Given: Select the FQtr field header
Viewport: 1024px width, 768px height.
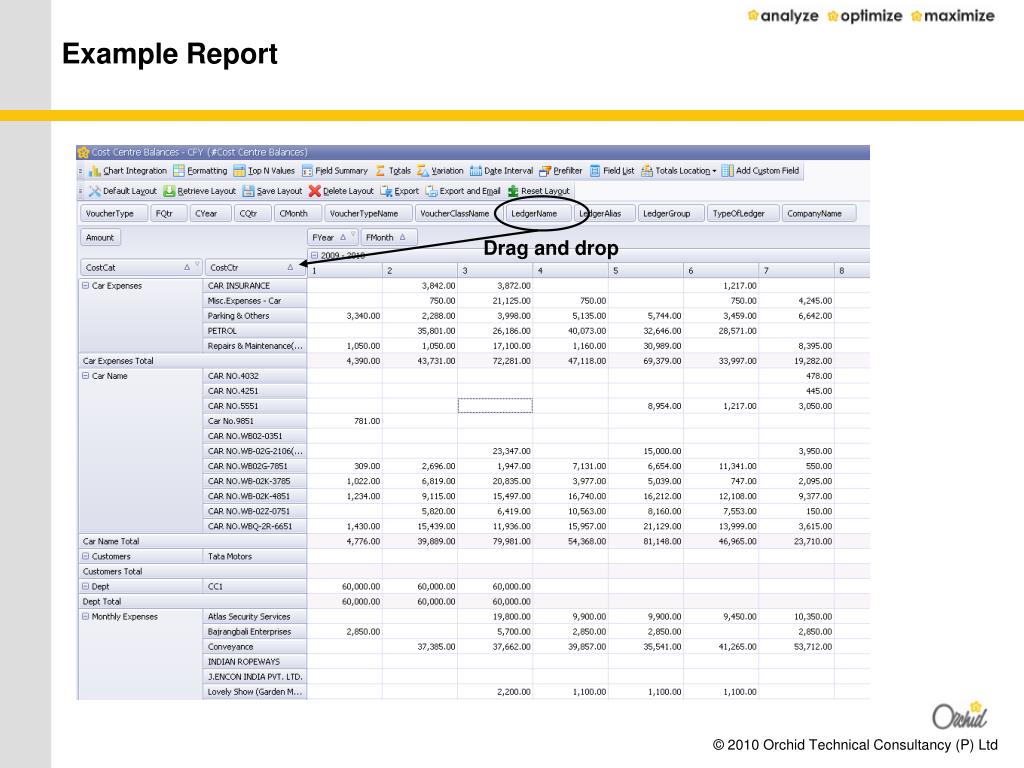Looking at the screenshot, I should pos(167,214).
